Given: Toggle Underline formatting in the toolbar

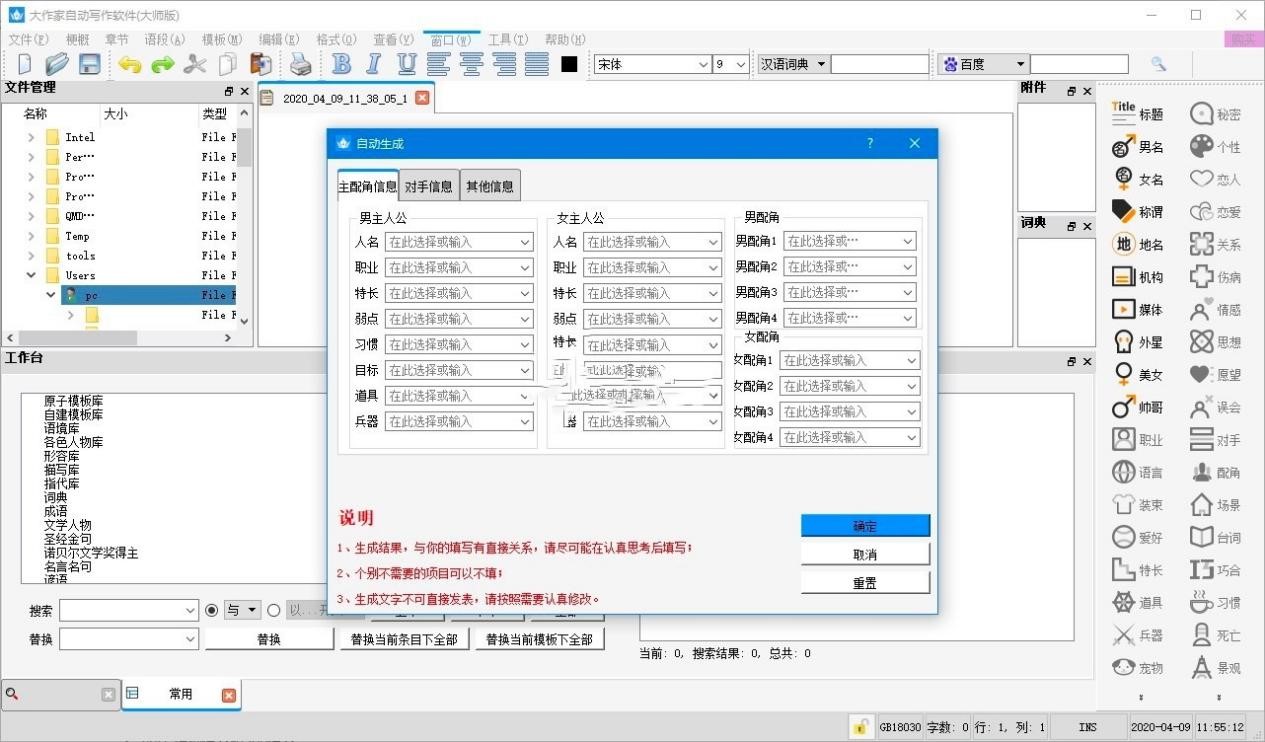Looking at the screenshot, I should point(406,64).
